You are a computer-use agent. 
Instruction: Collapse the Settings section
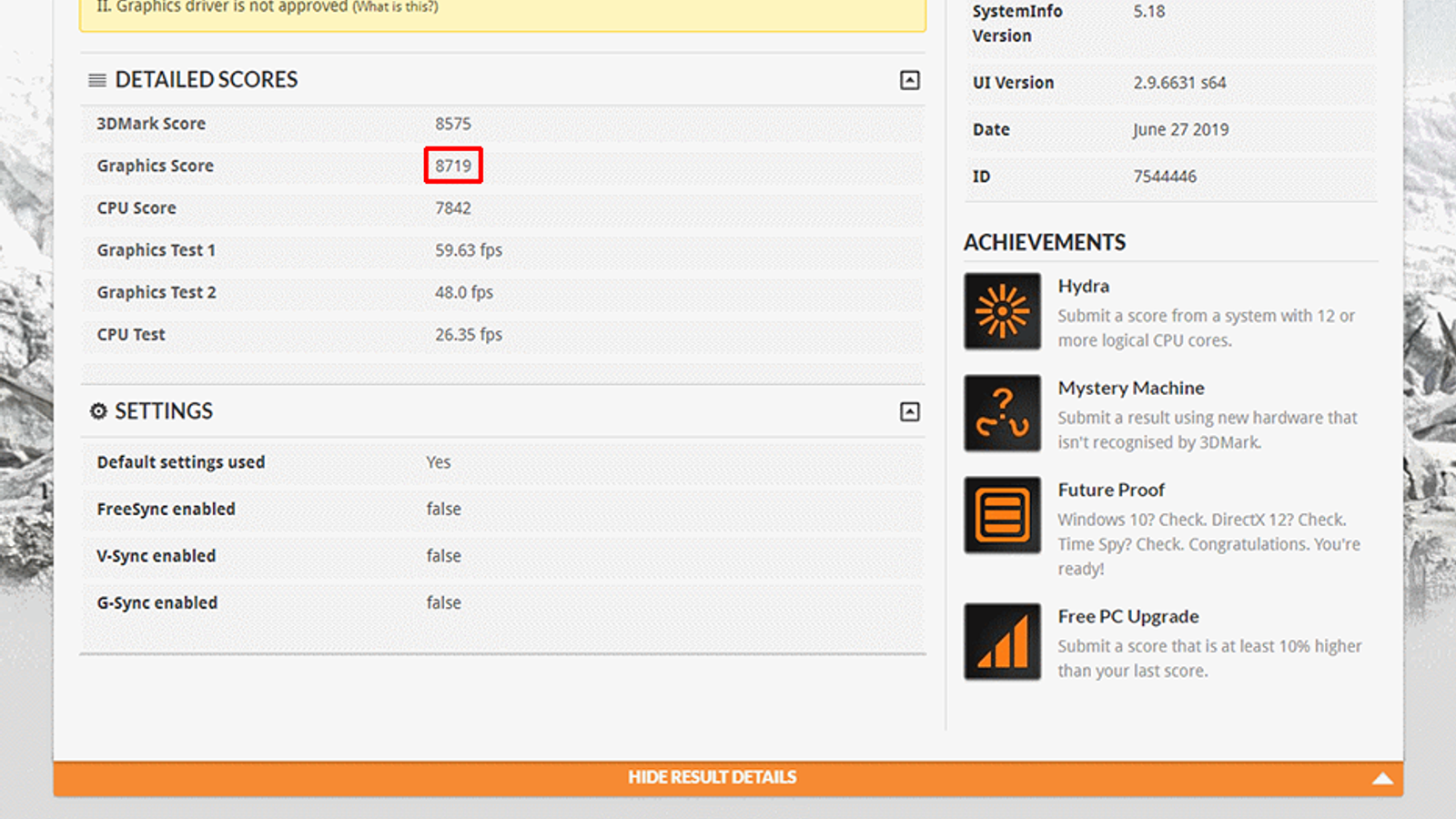click(x=909, y=411)
